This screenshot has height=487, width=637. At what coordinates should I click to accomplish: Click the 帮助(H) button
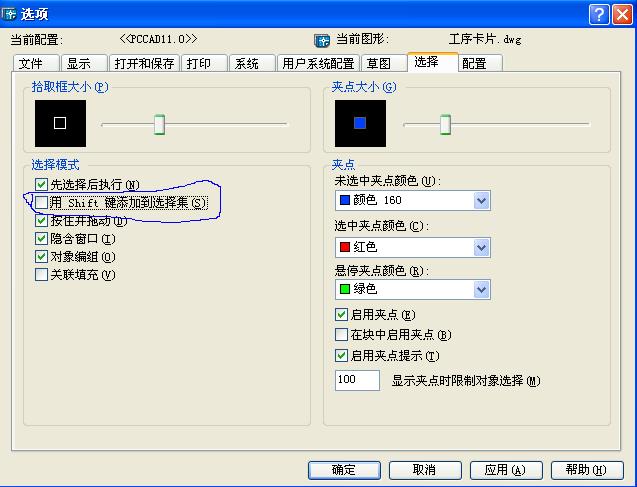[x=587, y=470]
